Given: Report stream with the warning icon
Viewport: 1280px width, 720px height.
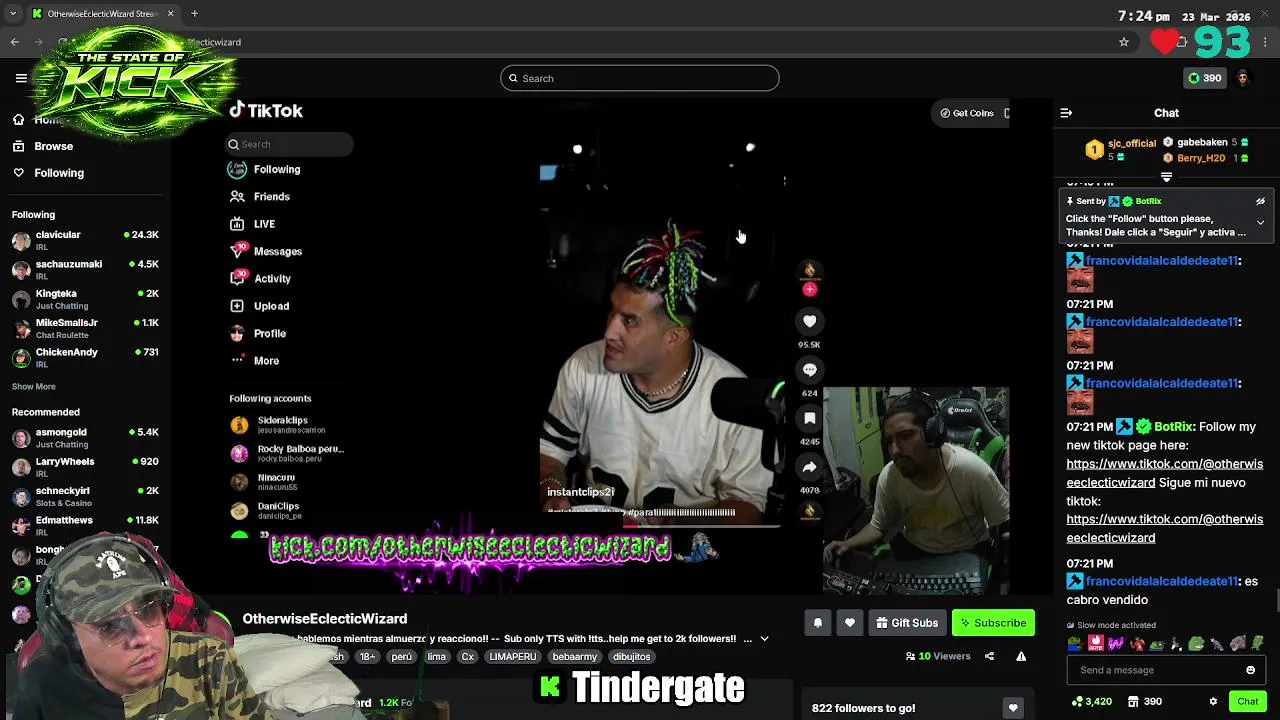Looking at the screenshot, I should coord(1021,656).
